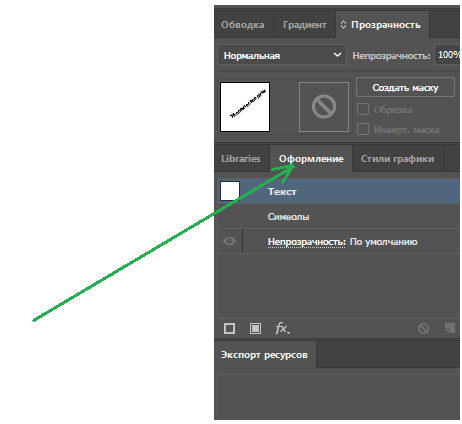Viewport: 462px width, 424px height.
Task: Click the white swatch beside Текст
Action: (230, 191)
